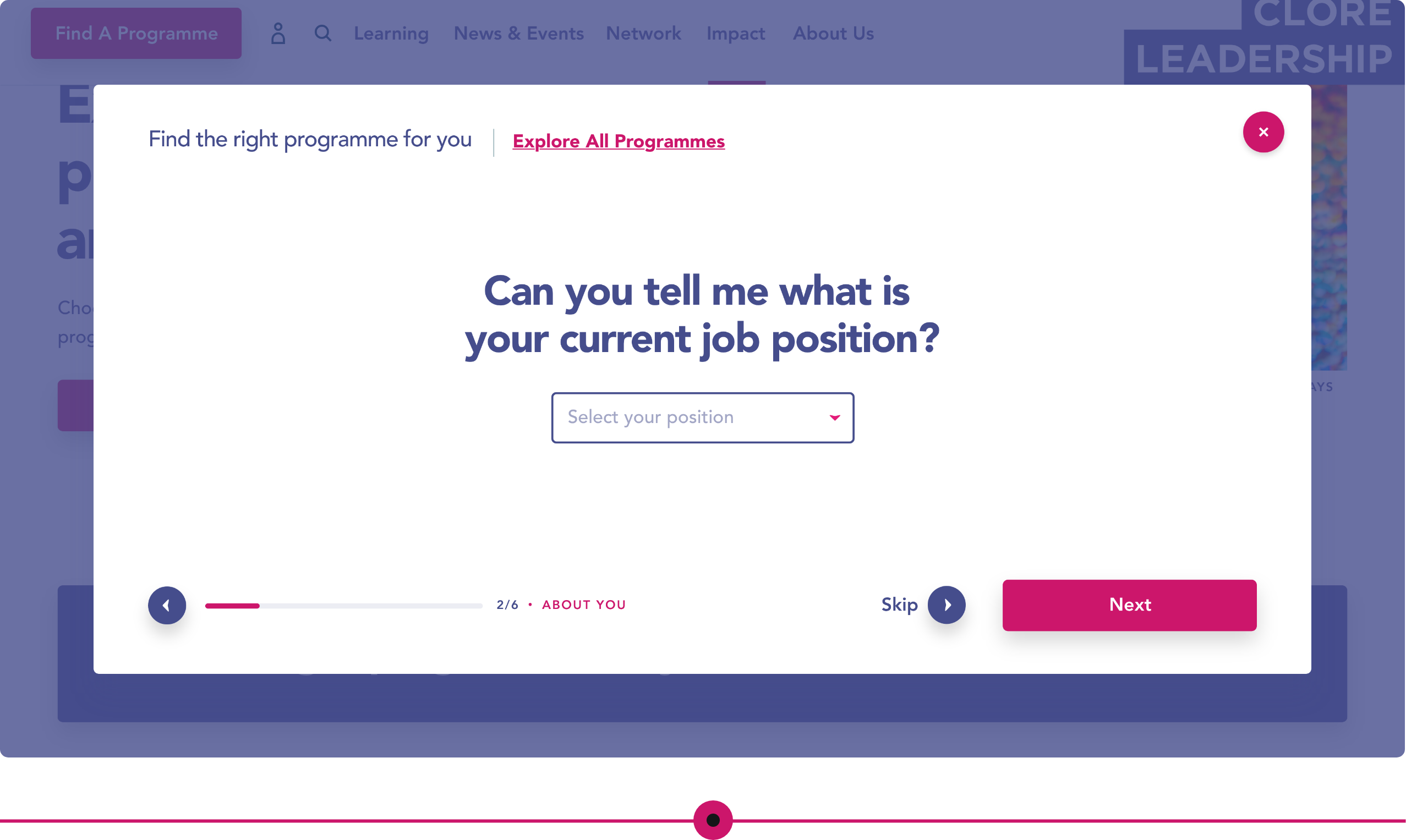Expand the Select your position dropdown
Screen dimensions: 1406x840
pyautogui.click(x=703, y=417)
